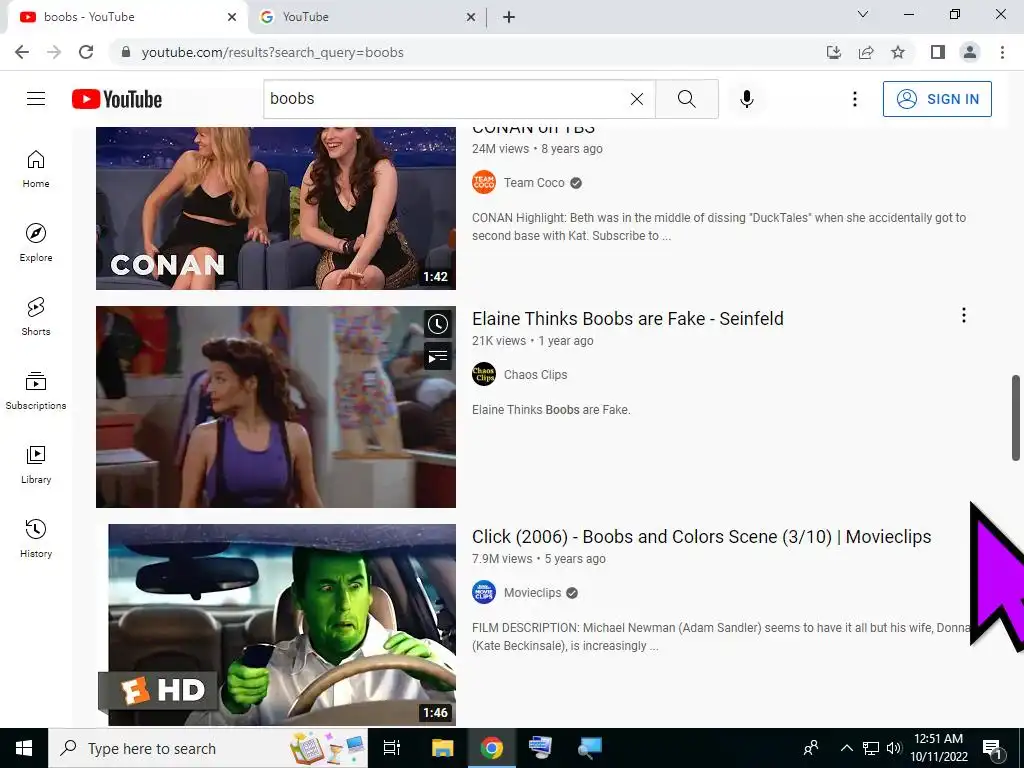Click the Windows taskbar search box
The width and height of the screenshot is (1024, 768).
(x=208, y=748)
